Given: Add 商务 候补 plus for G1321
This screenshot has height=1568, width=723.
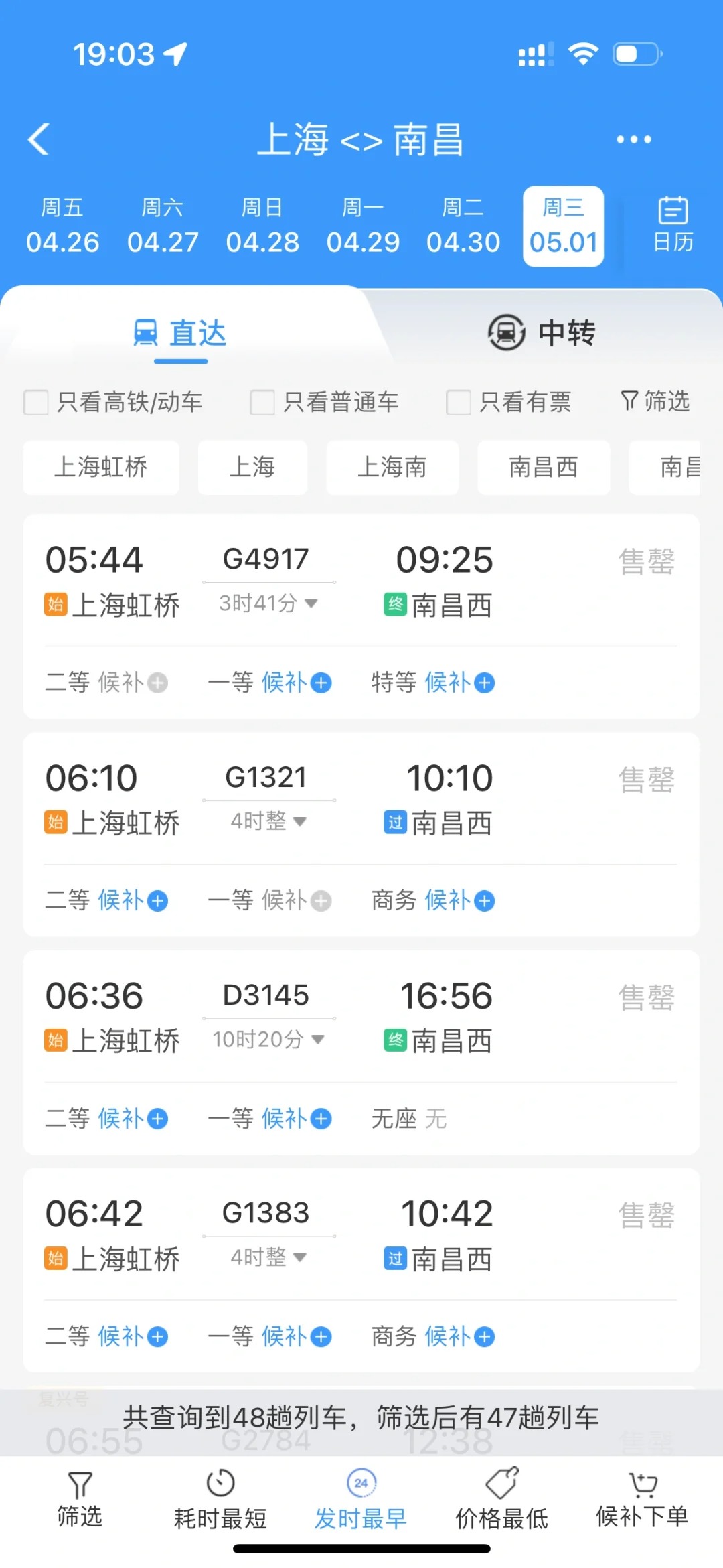Looking at the screenshot, I should pos(485,901).
